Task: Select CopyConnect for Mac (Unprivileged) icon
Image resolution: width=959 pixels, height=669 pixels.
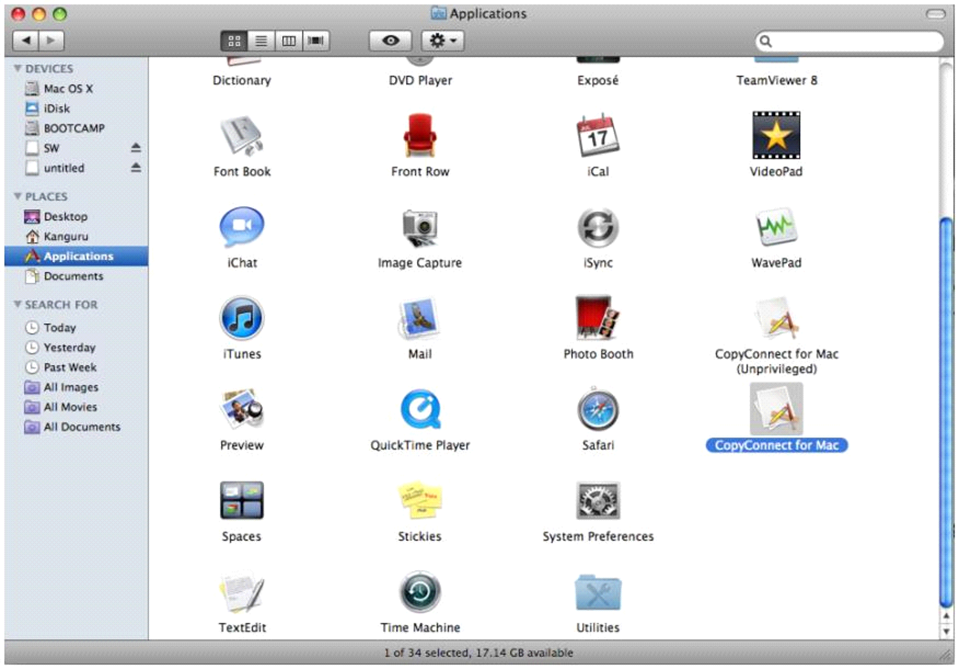Action: pos(776,318)
